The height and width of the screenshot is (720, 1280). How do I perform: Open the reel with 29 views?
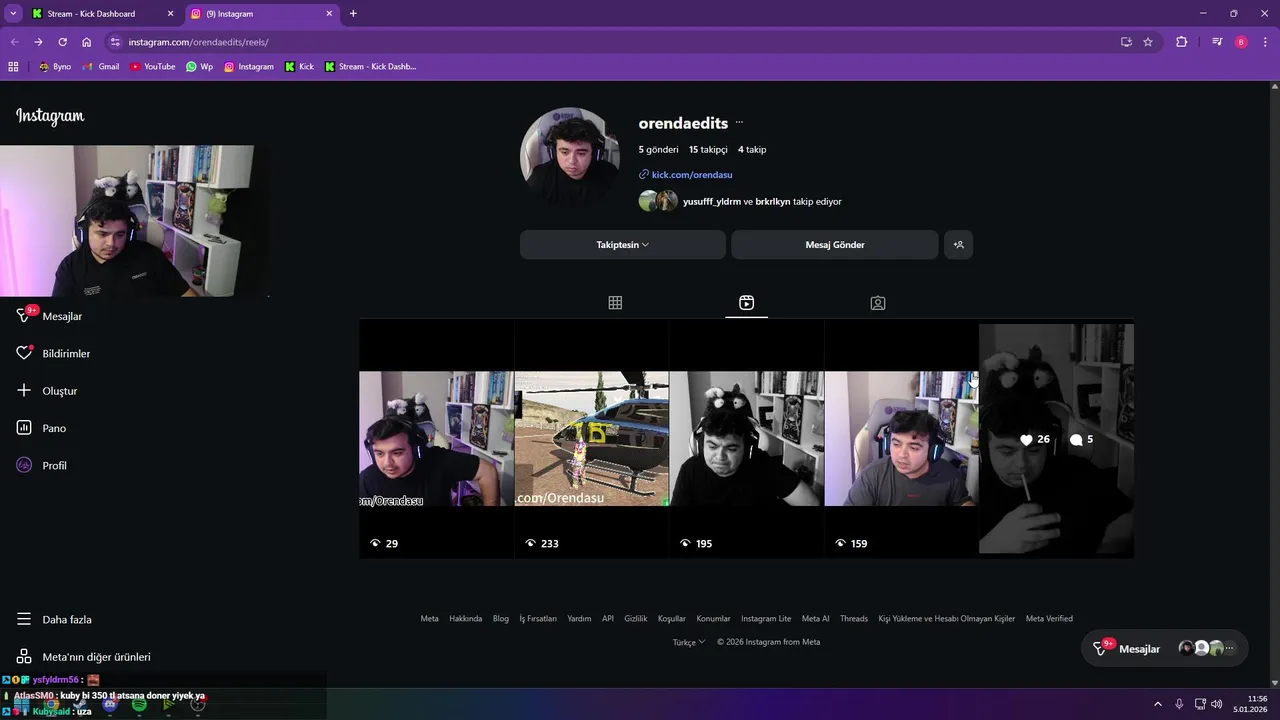tap(437, 439)
